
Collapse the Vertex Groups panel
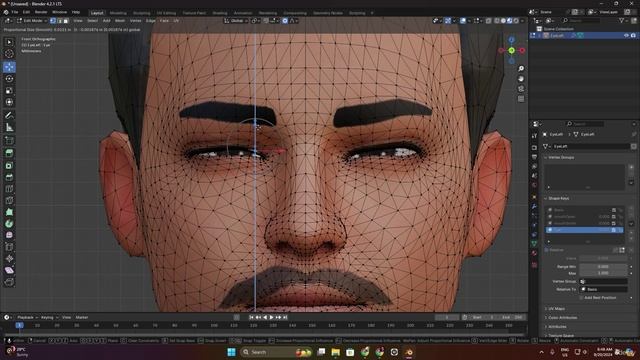tap(561, 157)
